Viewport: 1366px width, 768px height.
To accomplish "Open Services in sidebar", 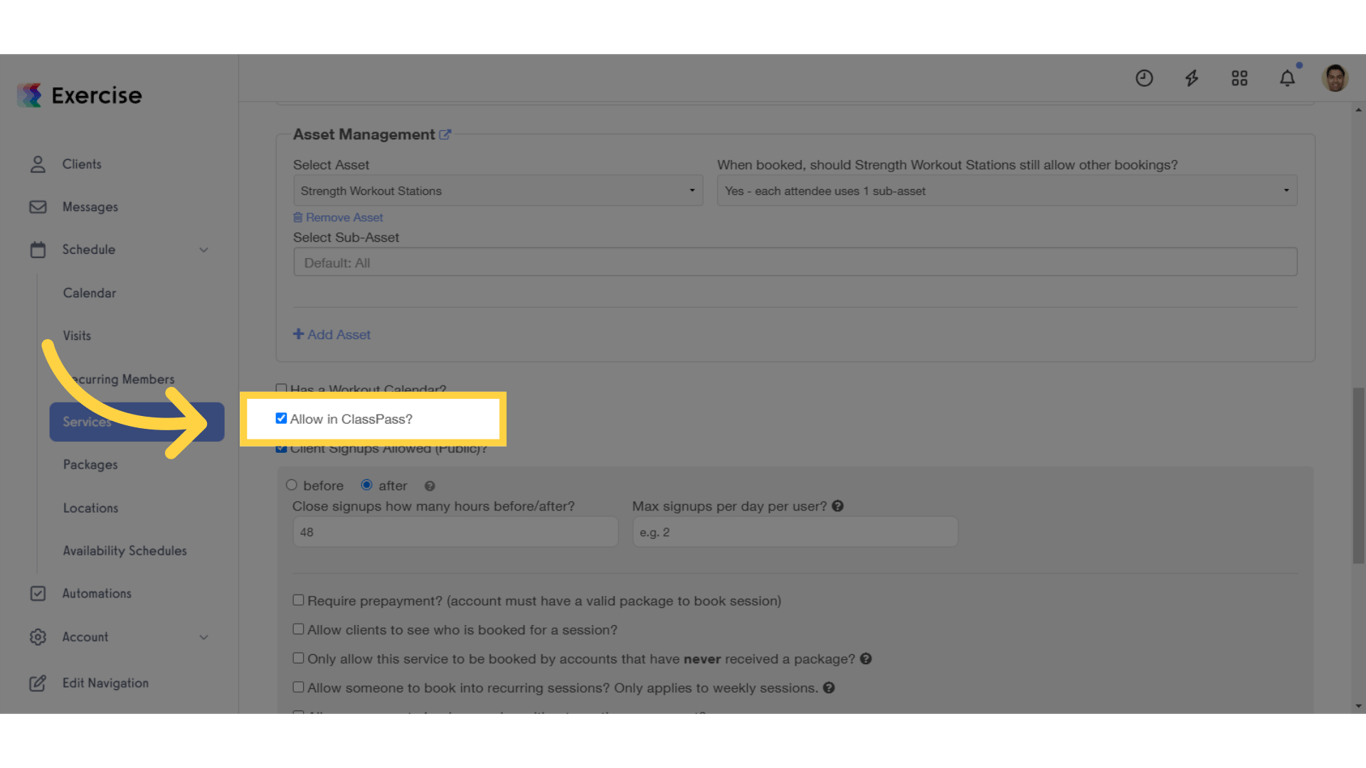I will [136, 422].
